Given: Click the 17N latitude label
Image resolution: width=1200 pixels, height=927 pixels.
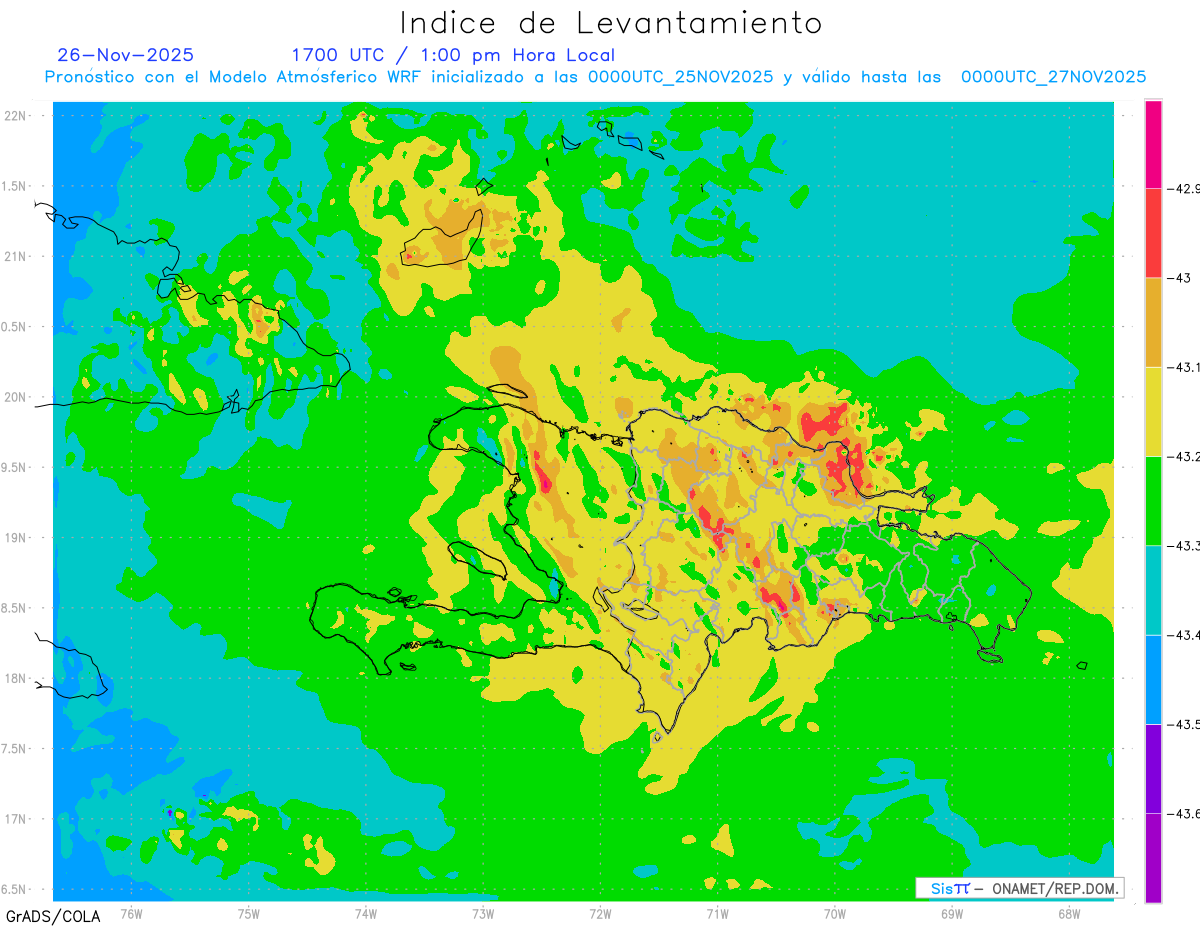Looking at the screenshot, I should (14, 819).
